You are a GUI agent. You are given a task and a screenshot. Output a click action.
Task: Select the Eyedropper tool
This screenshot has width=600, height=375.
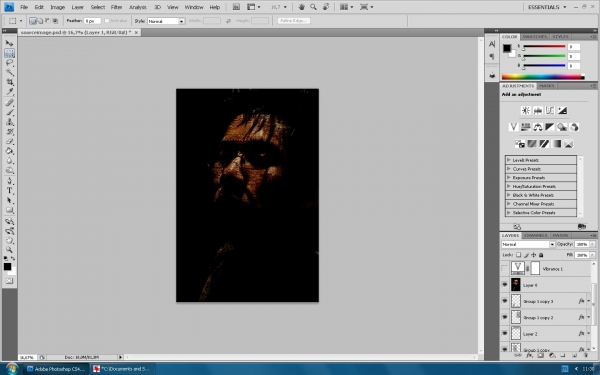coord(10,91)
